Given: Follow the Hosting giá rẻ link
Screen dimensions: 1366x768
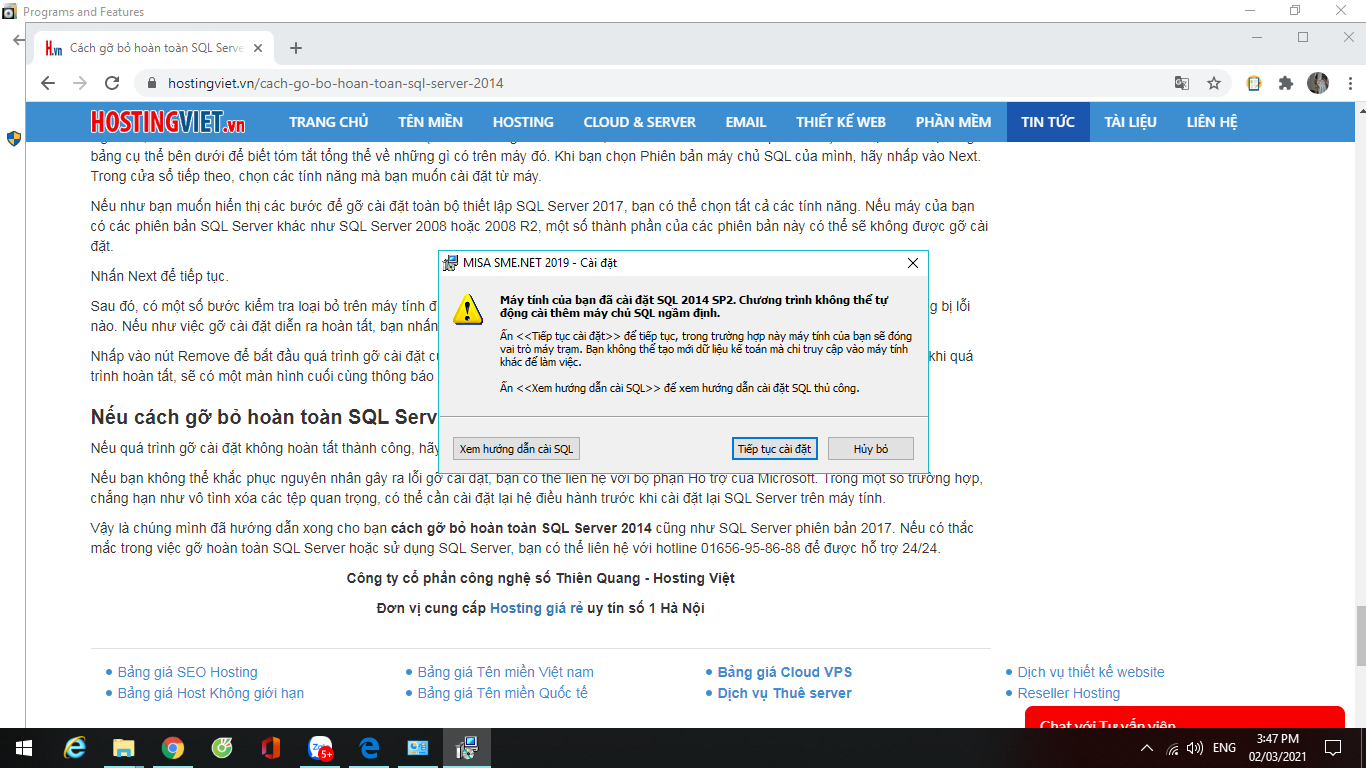Looking at the screenshot, I should pyautogui.click(x=536, y=608).
